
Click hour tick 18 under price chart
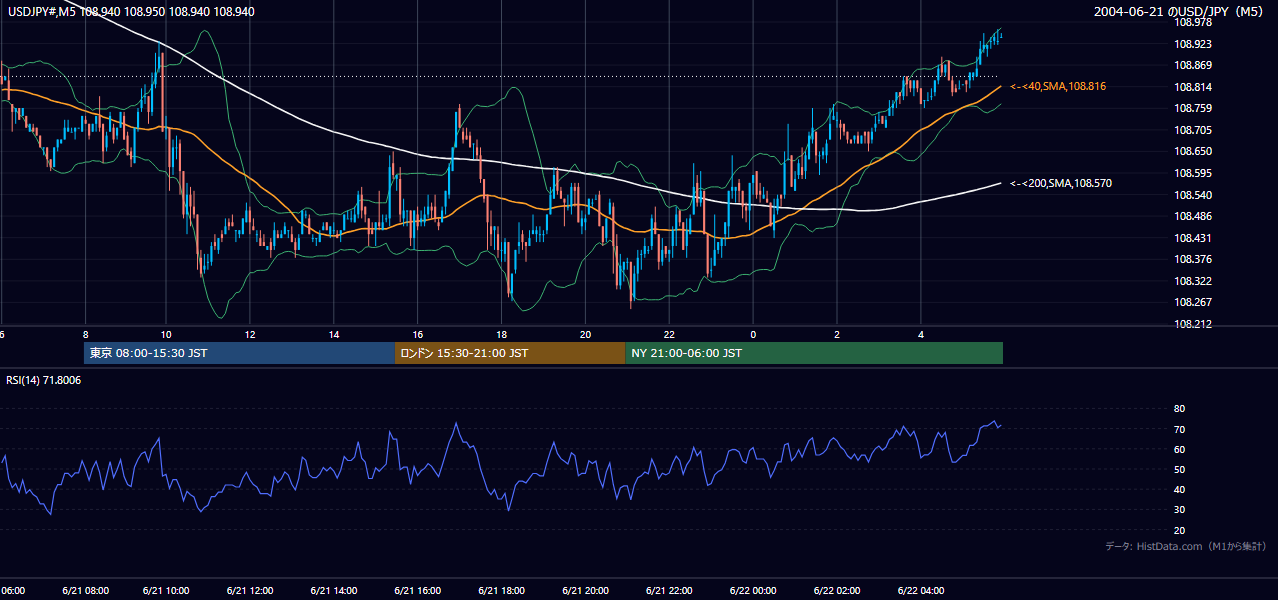502,335
